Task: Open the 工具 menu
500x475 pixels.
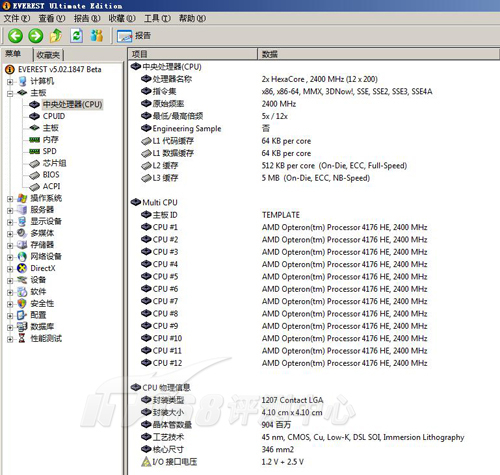Action: 157,18
